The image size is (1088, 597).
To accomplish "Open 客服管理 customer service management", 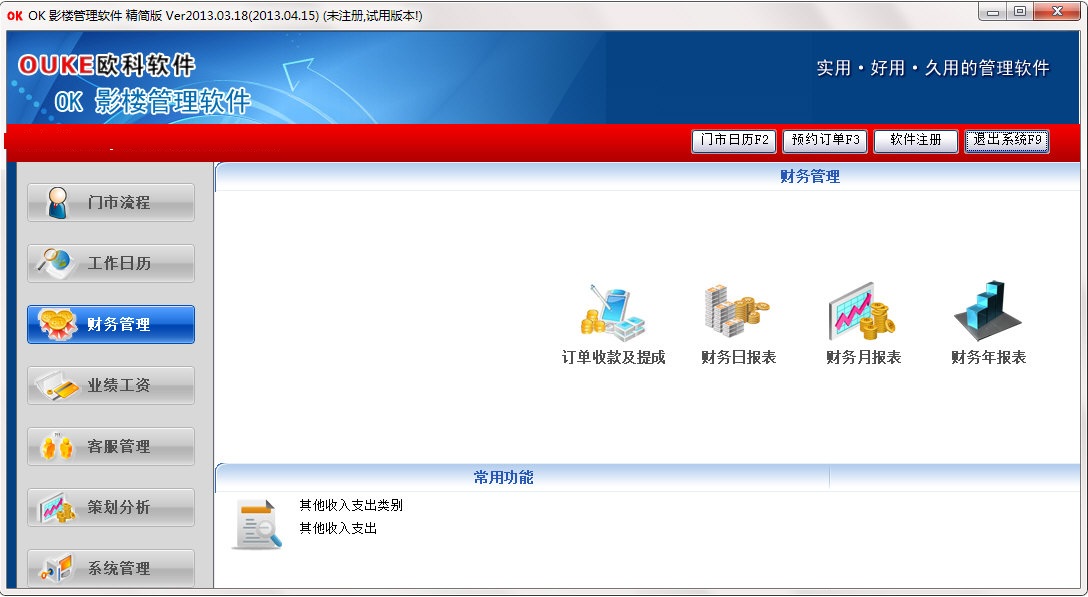I will [x=110, y=446].
